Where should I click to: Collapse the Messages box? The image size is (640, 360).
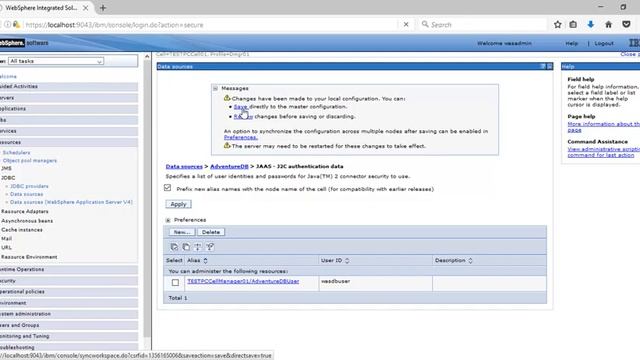click(x=215, y=88)
